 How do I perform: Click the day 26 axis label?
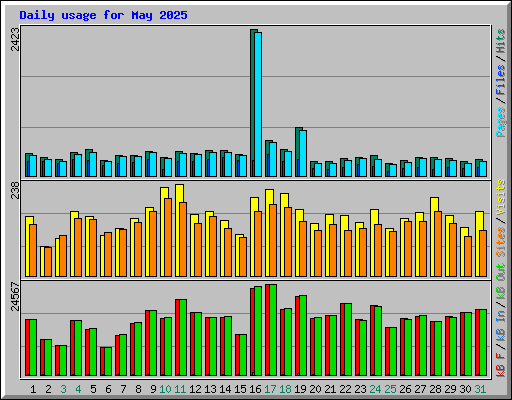405,389
